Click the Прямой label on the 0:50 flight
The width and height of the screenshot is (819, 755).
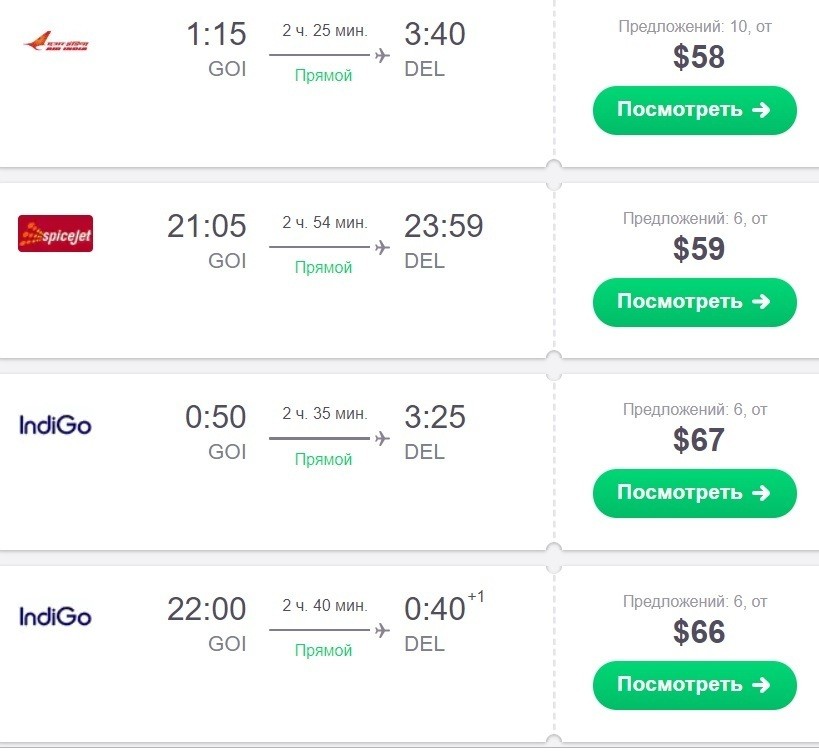click(x=323, y=459)
